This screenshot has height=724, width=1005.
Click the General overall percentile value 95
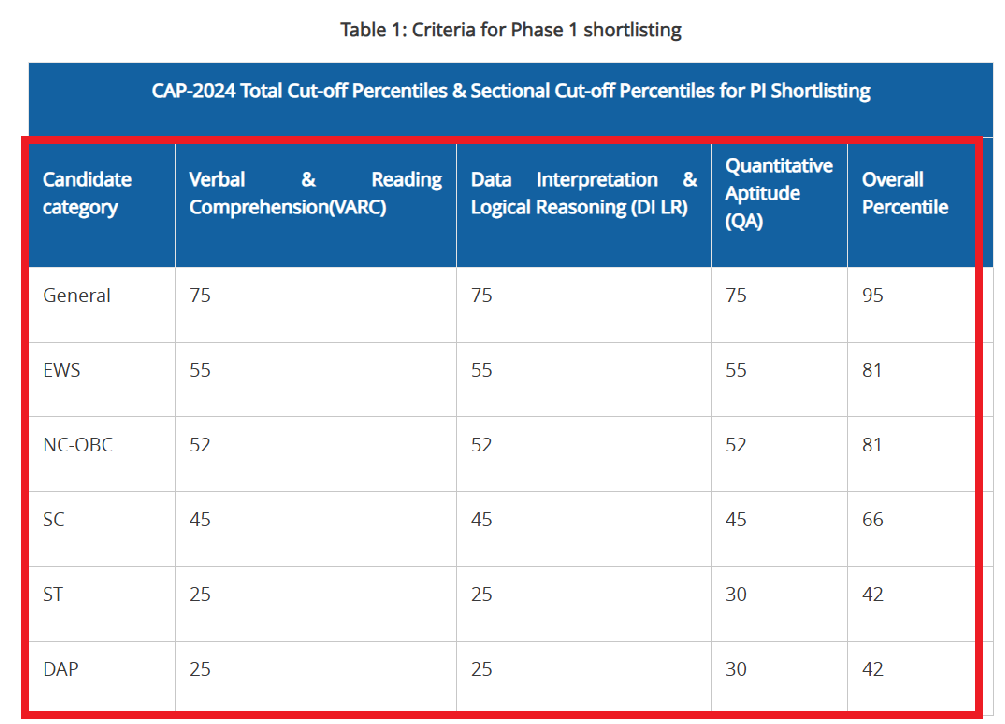[x=872, y=296]
